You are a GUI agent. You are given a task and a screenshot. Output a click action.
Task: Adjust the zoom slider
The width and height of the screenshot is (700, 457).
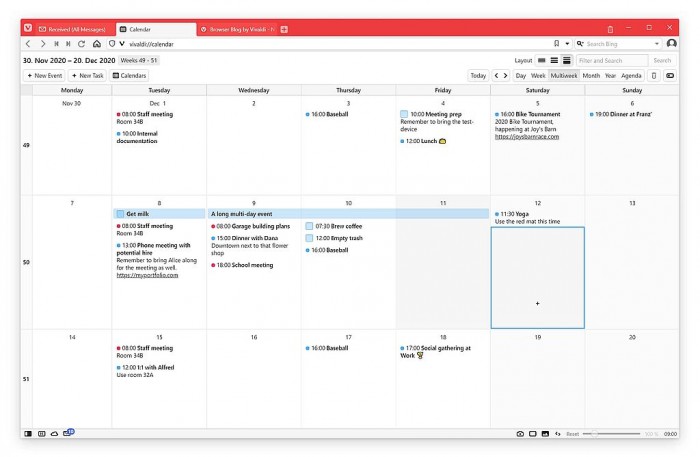(x=611, y=434)
